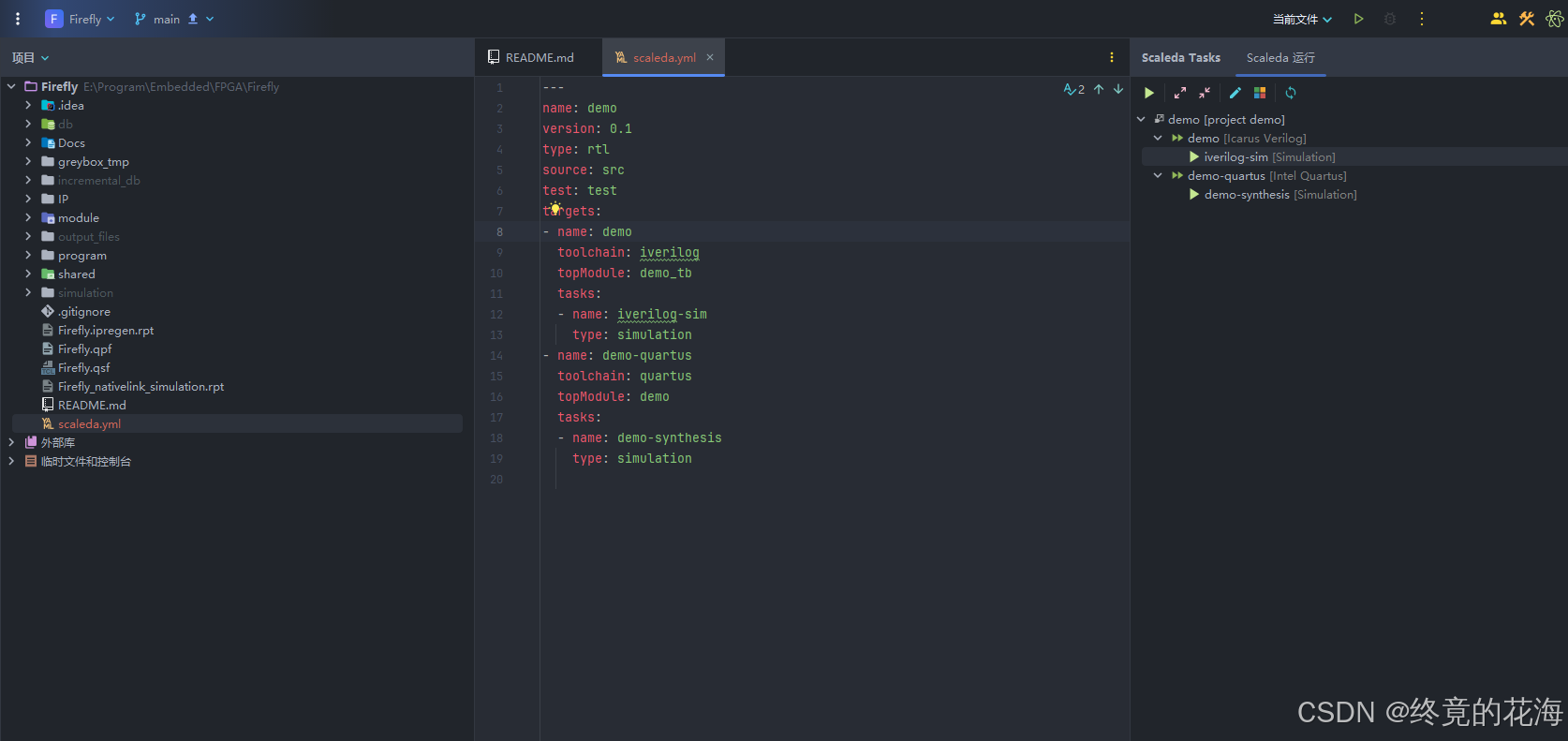Image resolution: width=1568 pixels, height=741 pixels.
Task: Select incremental_db folder
Action: [x=99, y=180]
